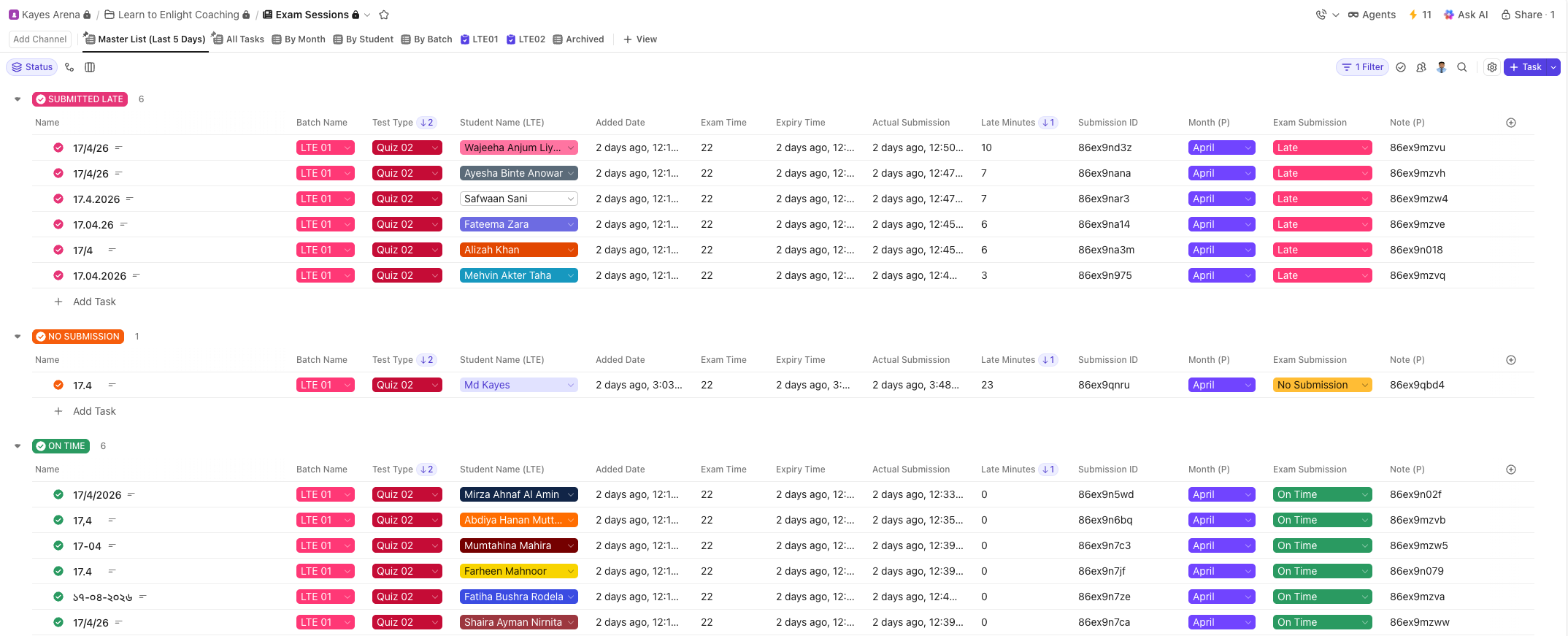Toggle status of the 17.4.2026 task

(58, 199)
